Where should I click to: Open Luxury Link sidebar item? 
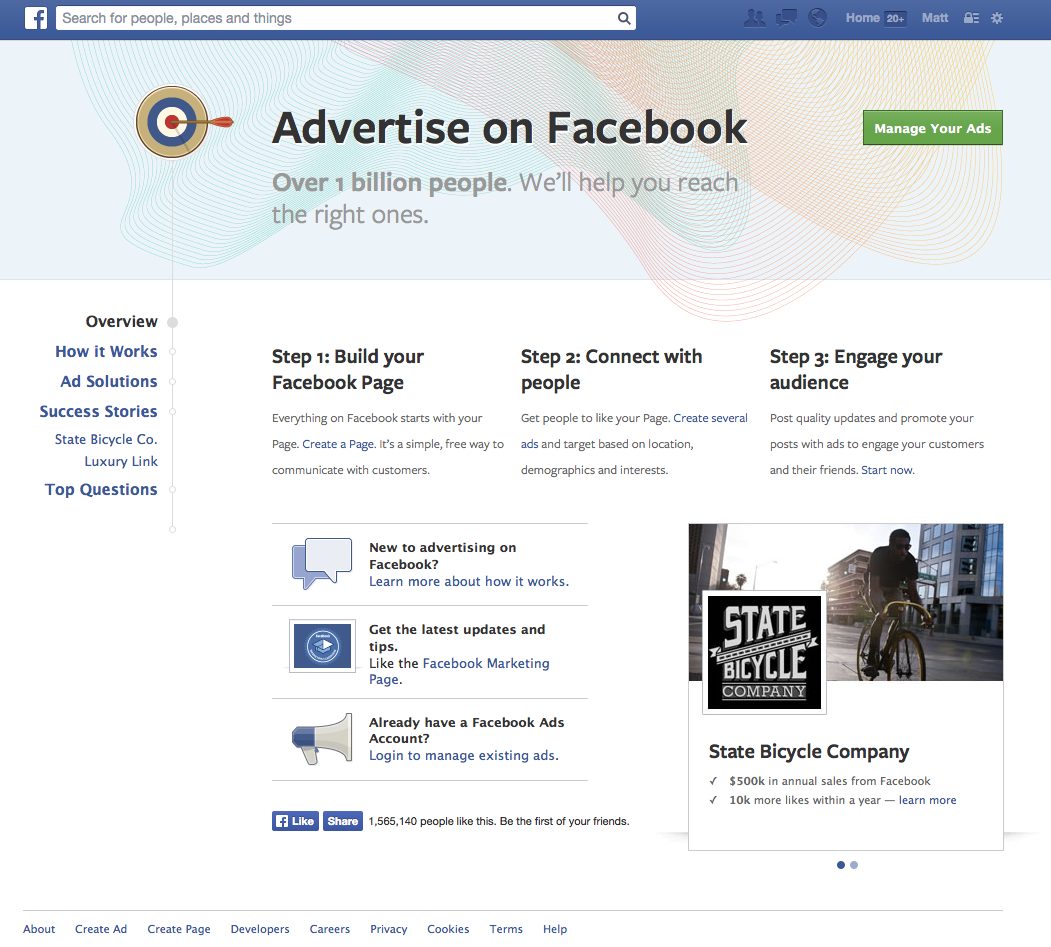point(121,462)
